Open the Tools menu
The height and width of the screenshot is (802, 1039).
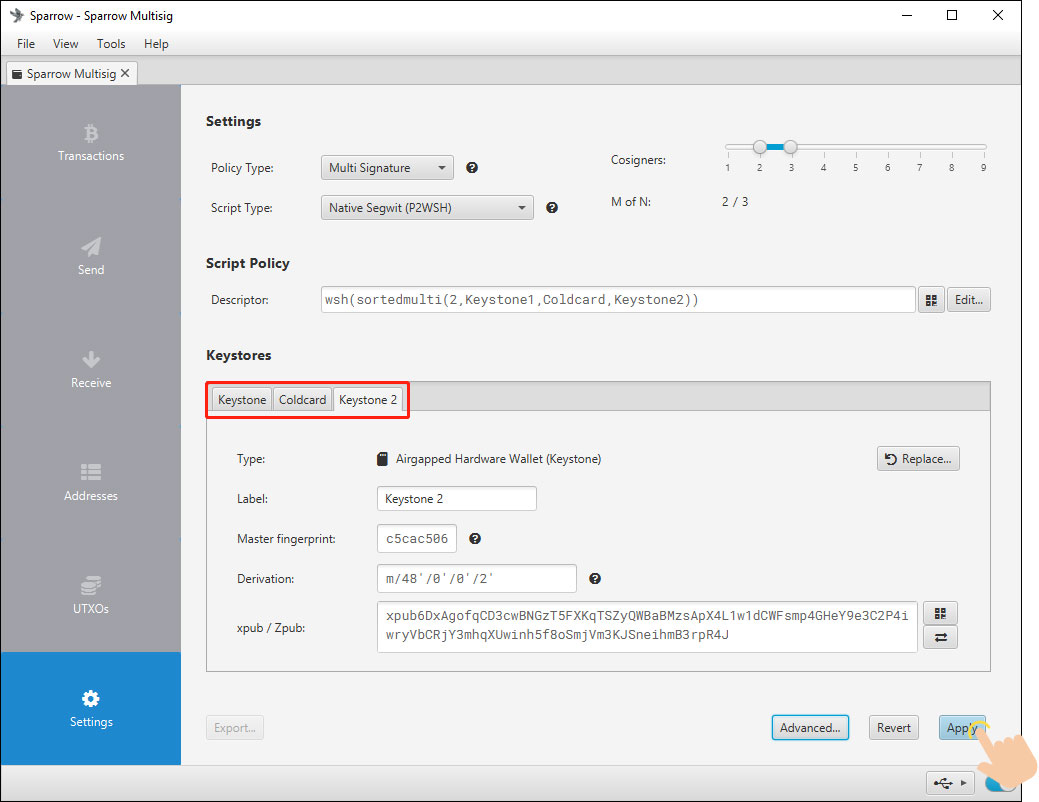pos(111,44)
